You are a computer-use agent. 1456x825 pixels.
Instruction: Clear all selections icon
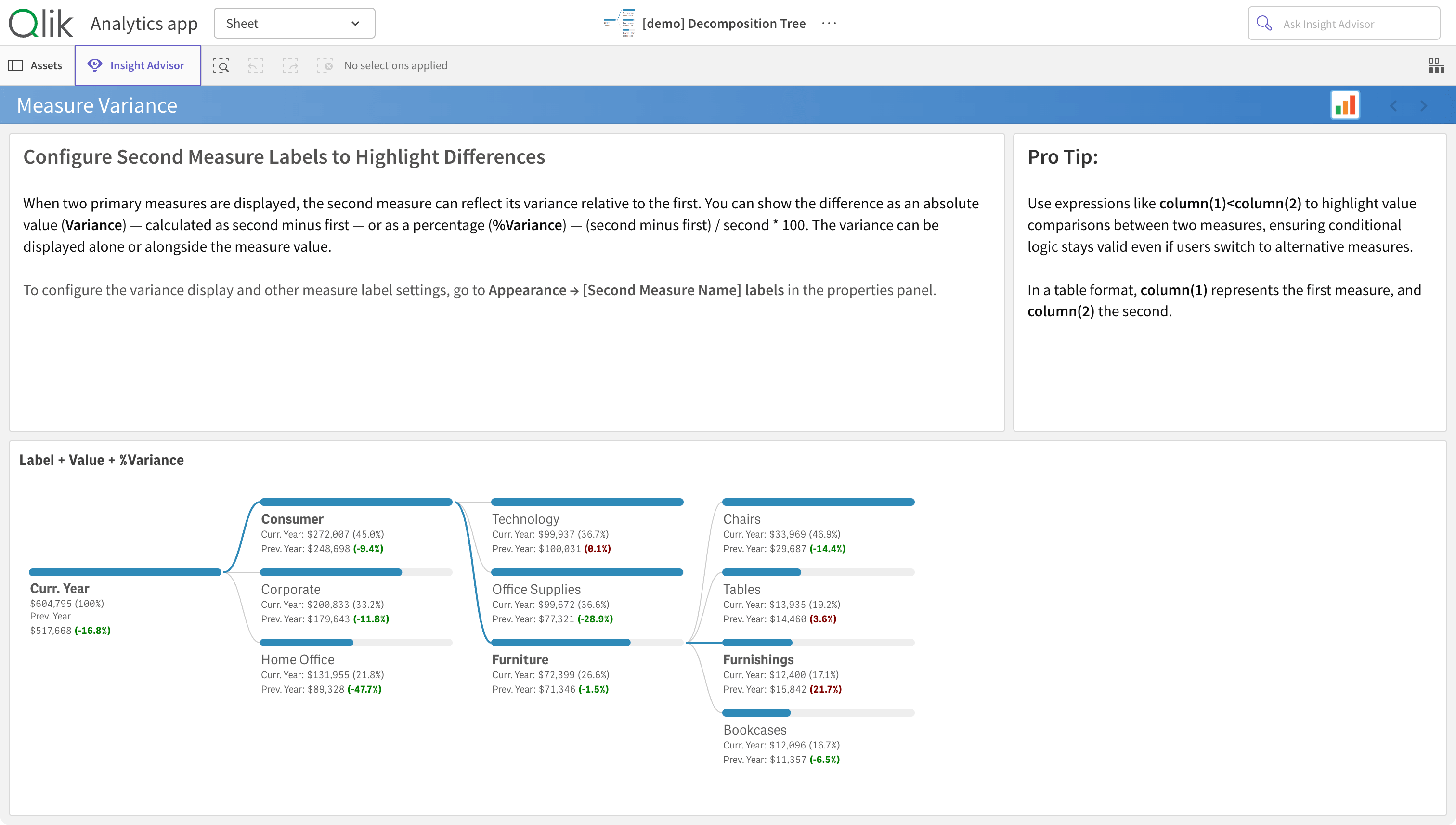[x=325, y=66]
